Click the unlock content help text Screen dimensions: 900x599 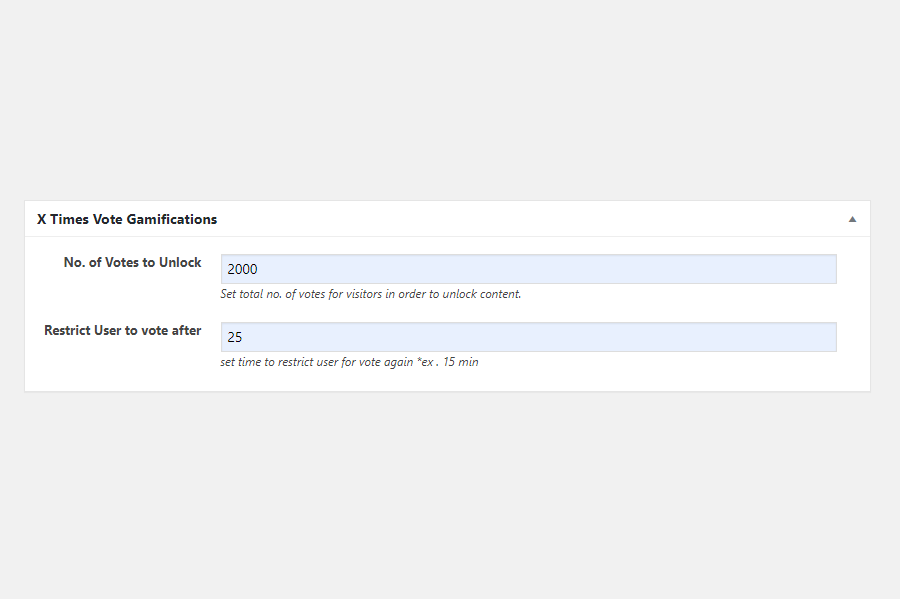(x=371, y=294)
